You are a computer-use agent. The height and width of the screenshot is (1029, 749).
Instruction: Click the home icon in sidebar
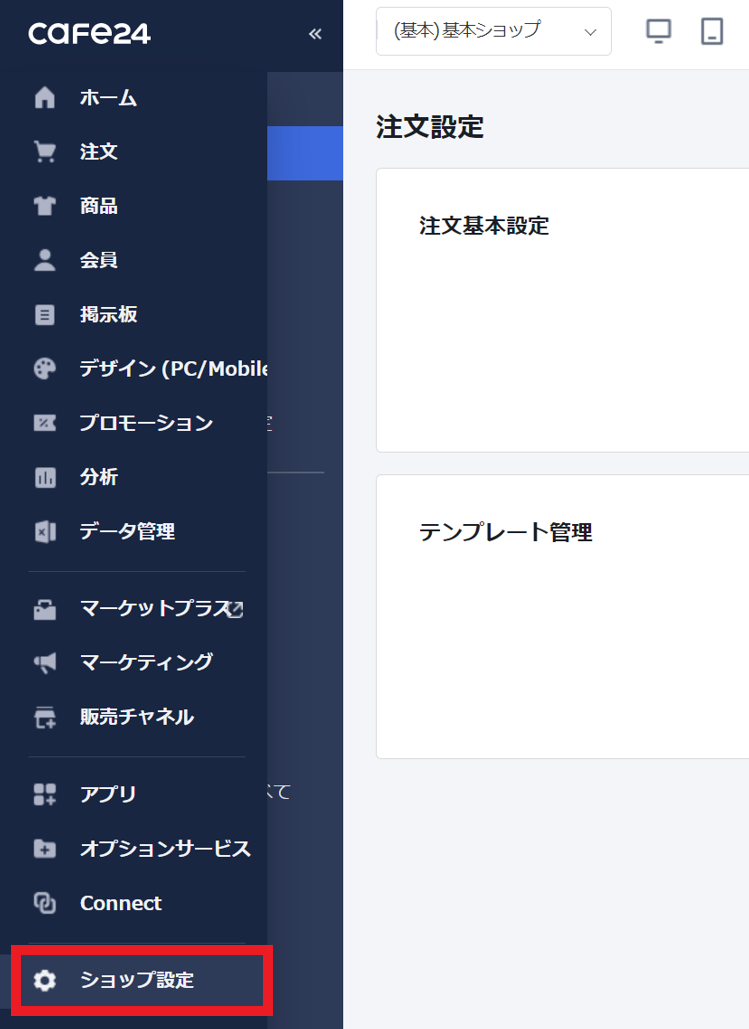45,98
